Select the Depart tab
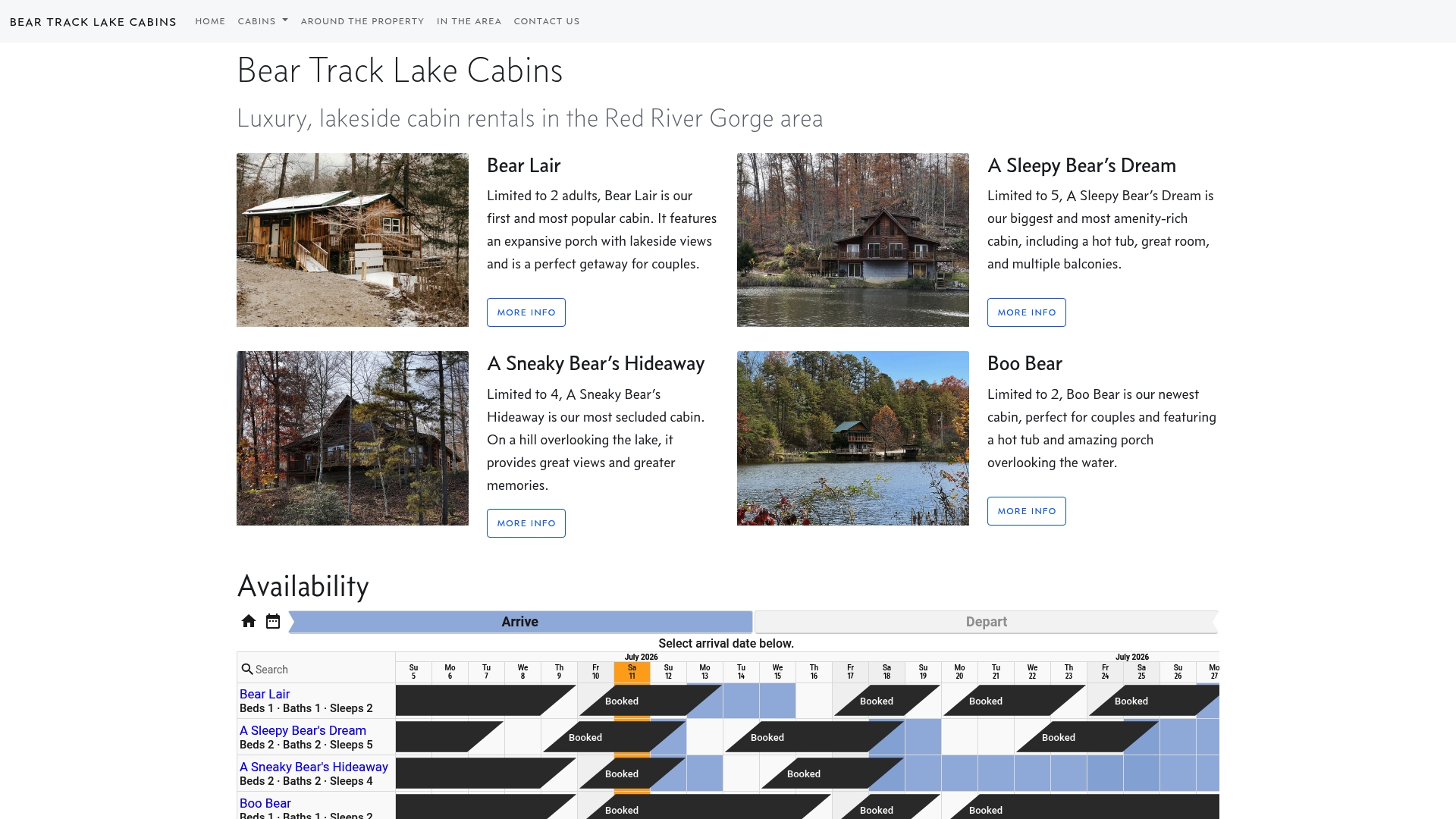The width and height of the screenshot is (1456, 819). 986,622
